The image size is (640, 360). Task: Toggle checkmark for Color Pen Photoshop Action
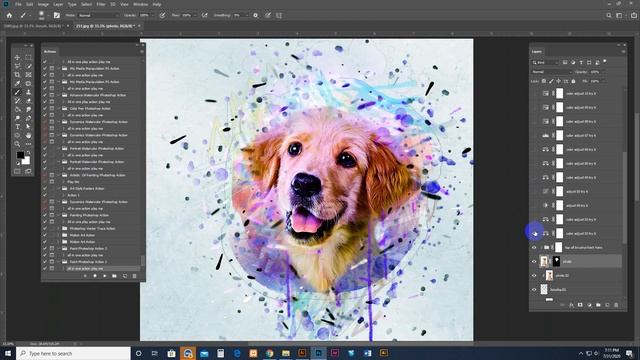tap(44, 109)
